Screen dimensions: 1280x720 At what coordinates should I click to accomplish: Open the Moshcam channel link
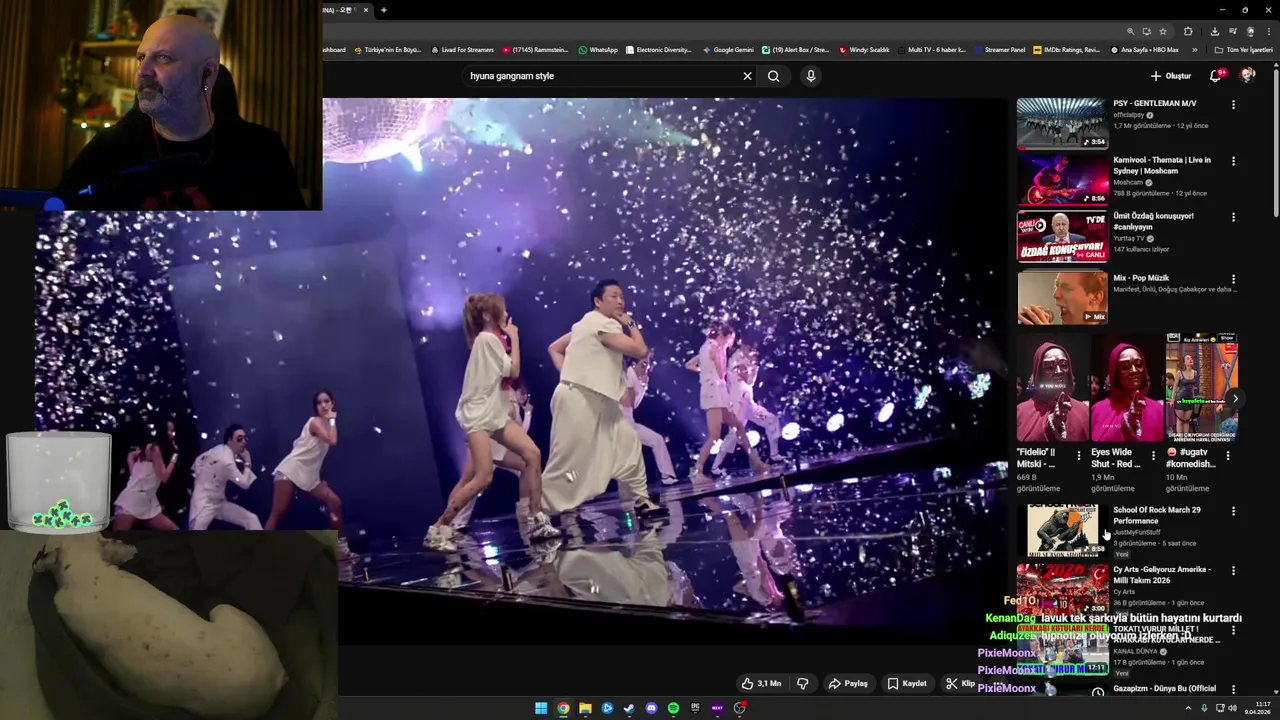pos(1128,183)
